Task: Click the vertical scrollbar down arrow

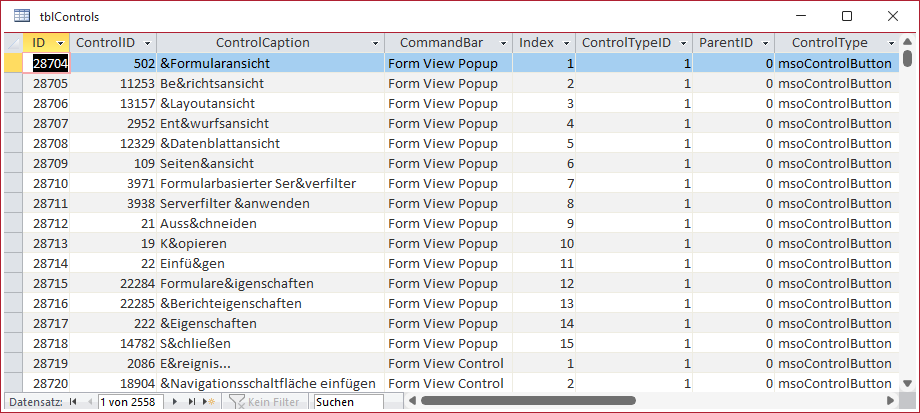Action: pos(908,384)
